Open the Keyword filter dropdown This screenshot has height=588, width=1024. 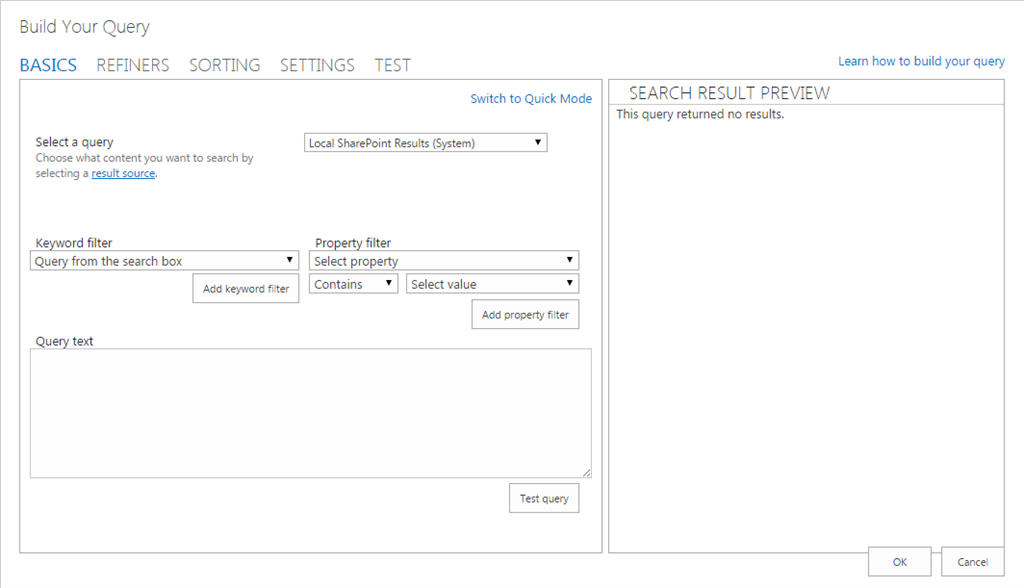(x=164, y=261)
